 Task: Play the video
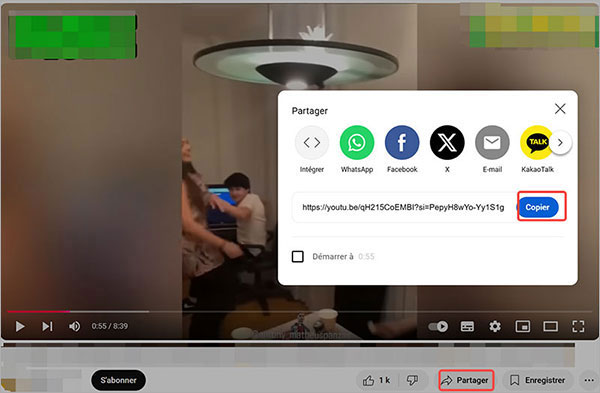tap(20, 326)
